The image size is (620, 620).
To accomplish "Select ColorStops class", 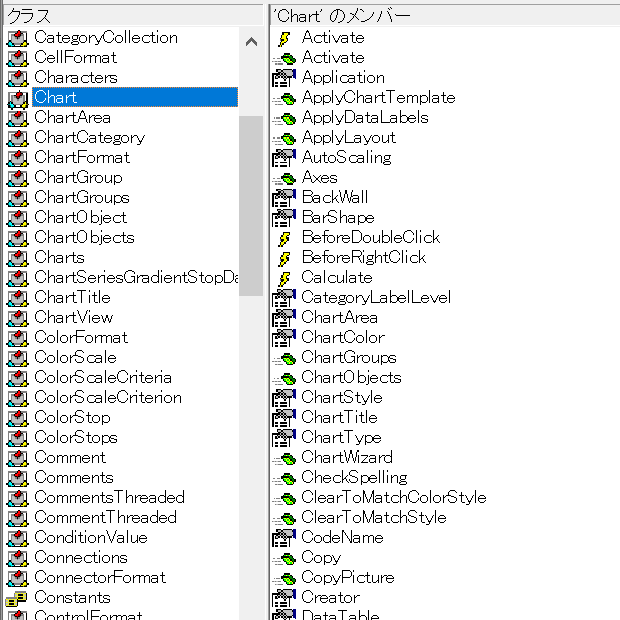I will click(76, 437).
